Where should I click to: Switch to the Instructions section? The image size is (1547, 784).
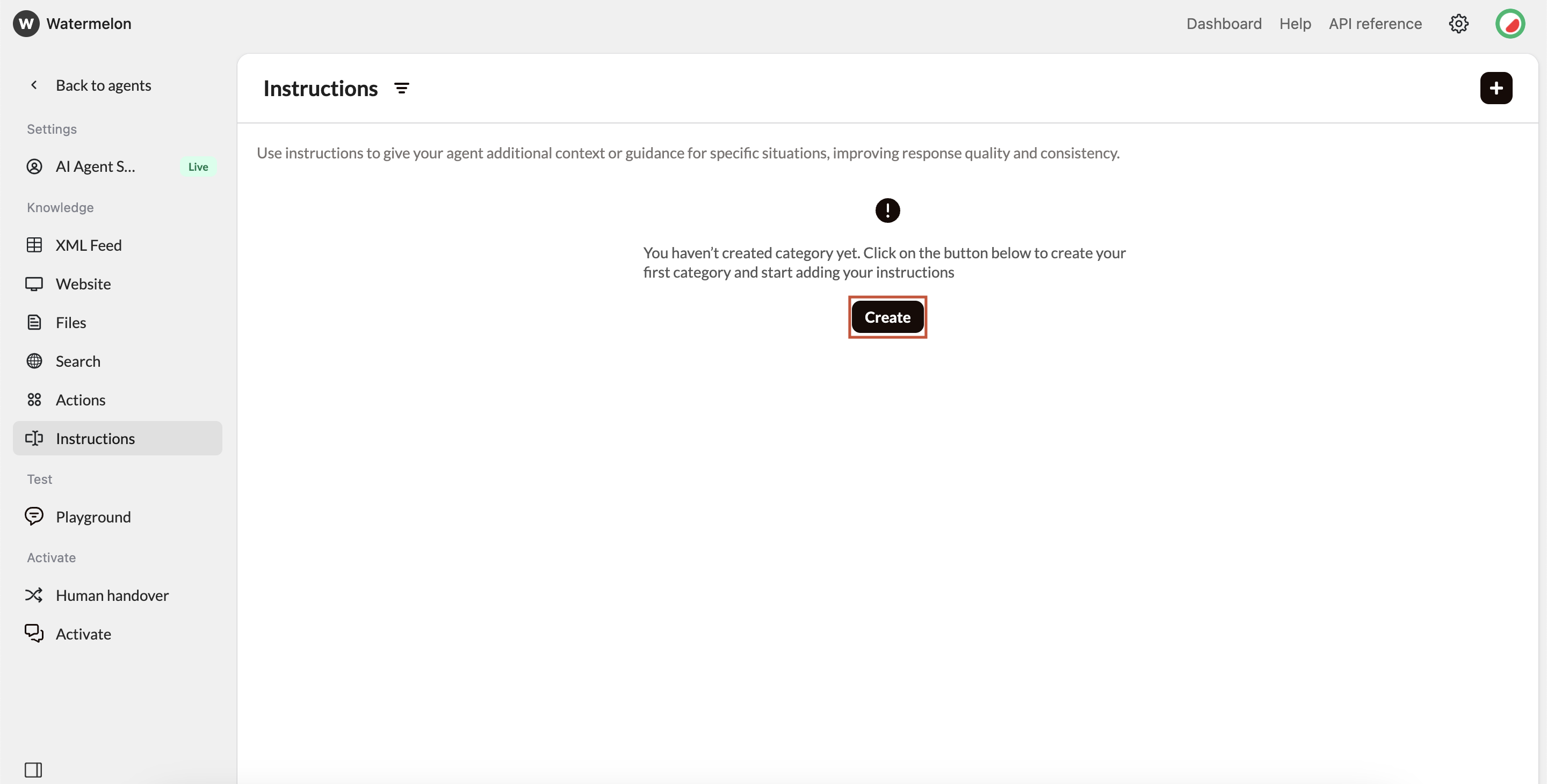[x=95, y=438]
